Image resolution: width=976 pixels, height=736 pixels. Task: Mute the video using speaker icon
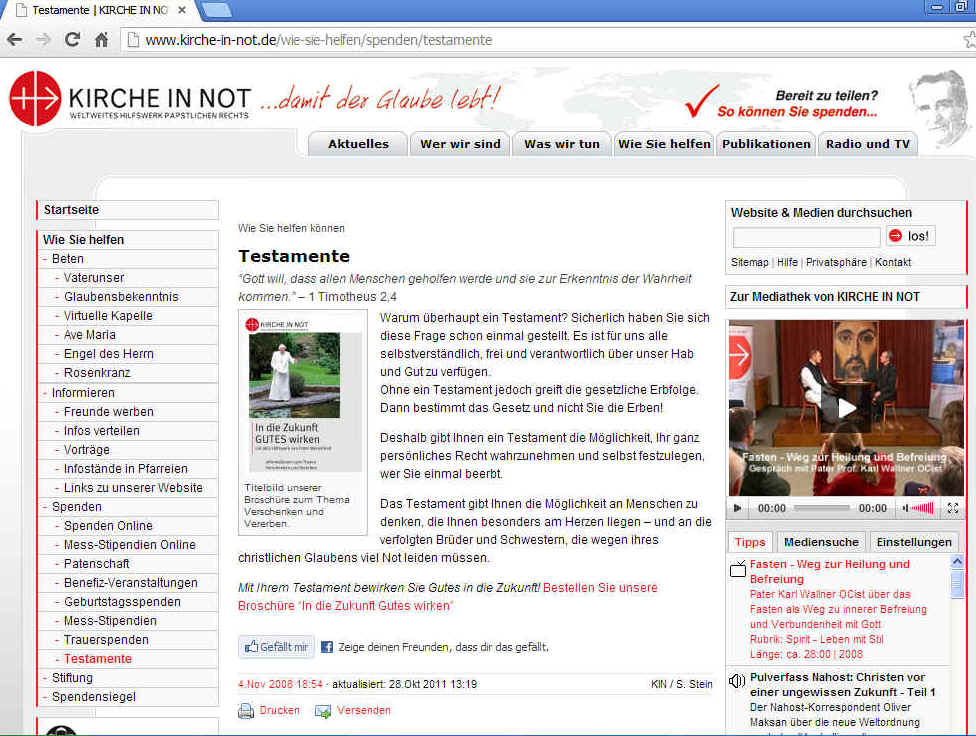point(906,508)
